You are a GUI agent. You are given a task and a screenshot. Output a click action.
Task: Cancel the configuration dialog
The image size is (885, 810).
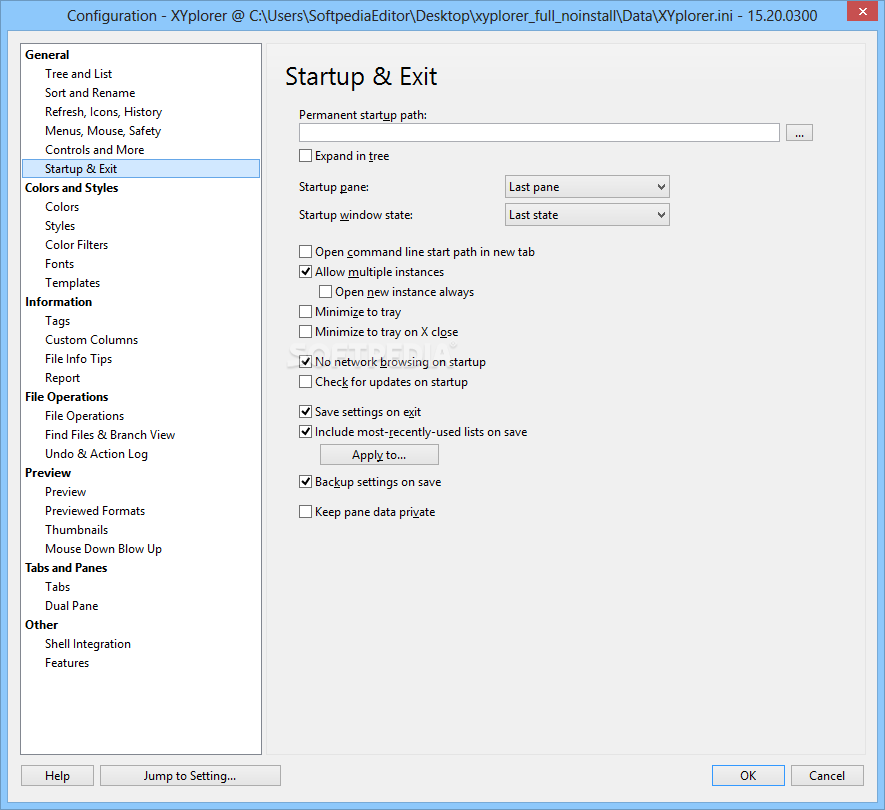827,776
